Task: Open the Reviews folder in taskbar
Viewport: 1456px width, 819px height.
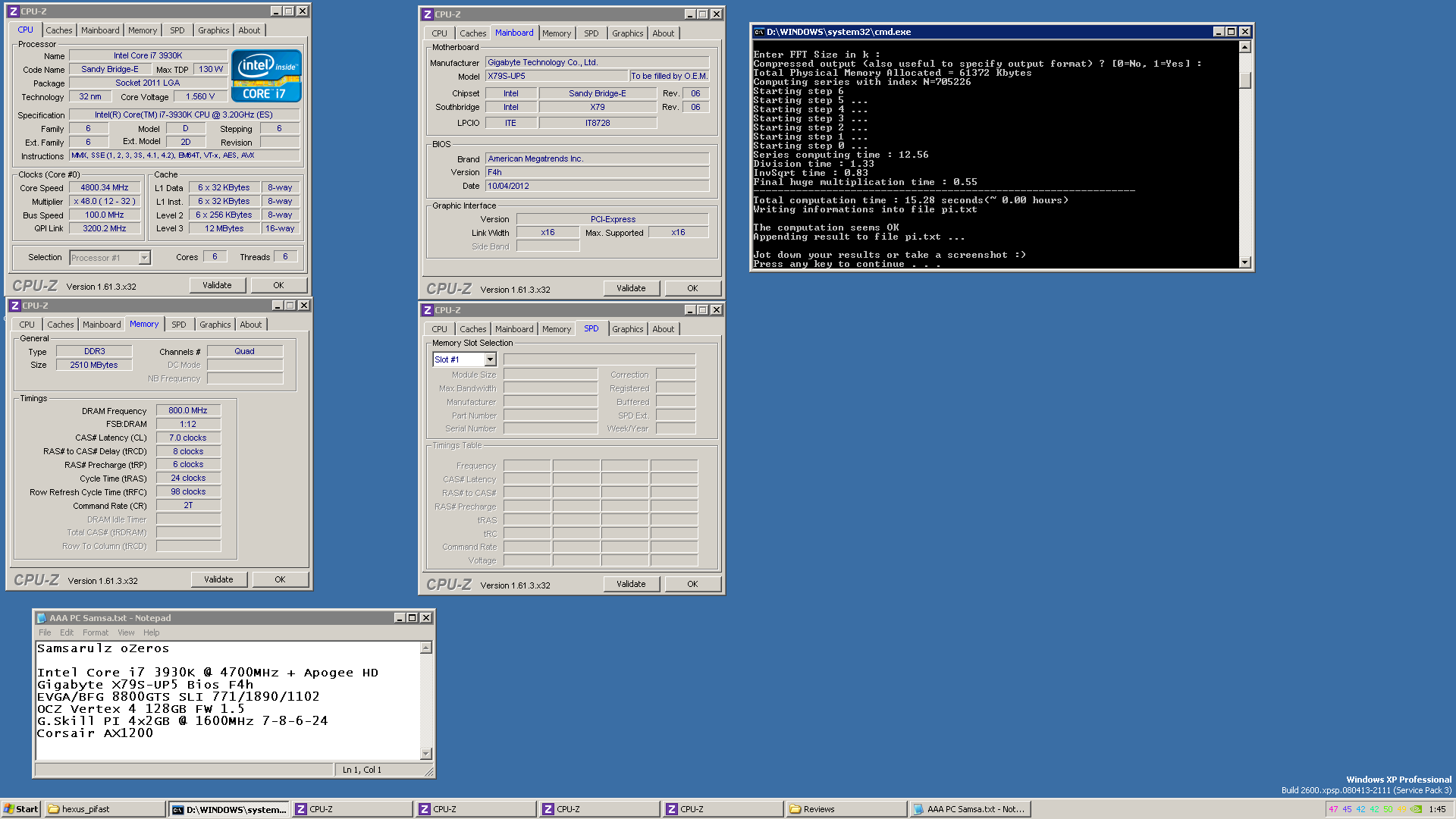Action: click(x=847, y=809)
